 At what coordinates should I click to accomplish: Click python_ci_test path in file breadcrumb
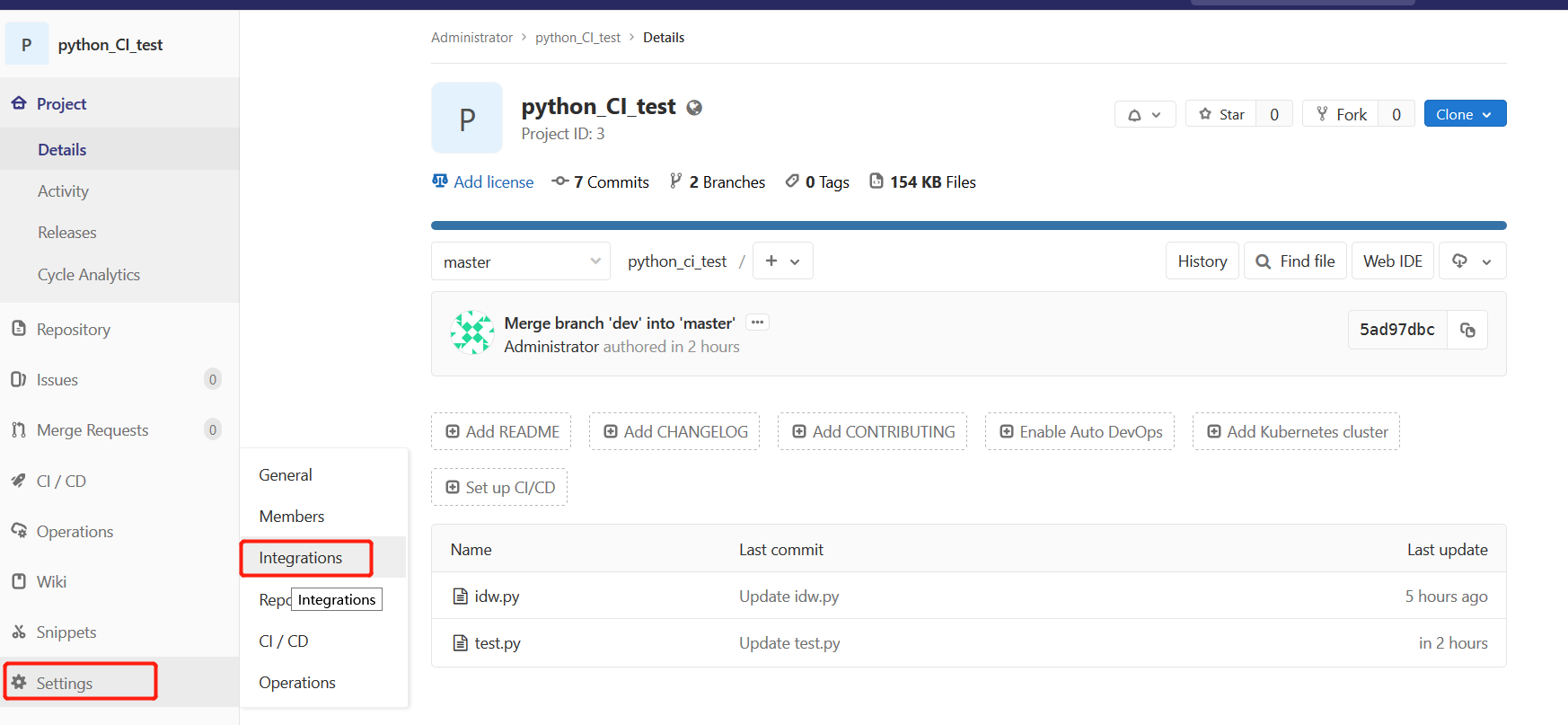pyautogui.click(x=677, y=261)
